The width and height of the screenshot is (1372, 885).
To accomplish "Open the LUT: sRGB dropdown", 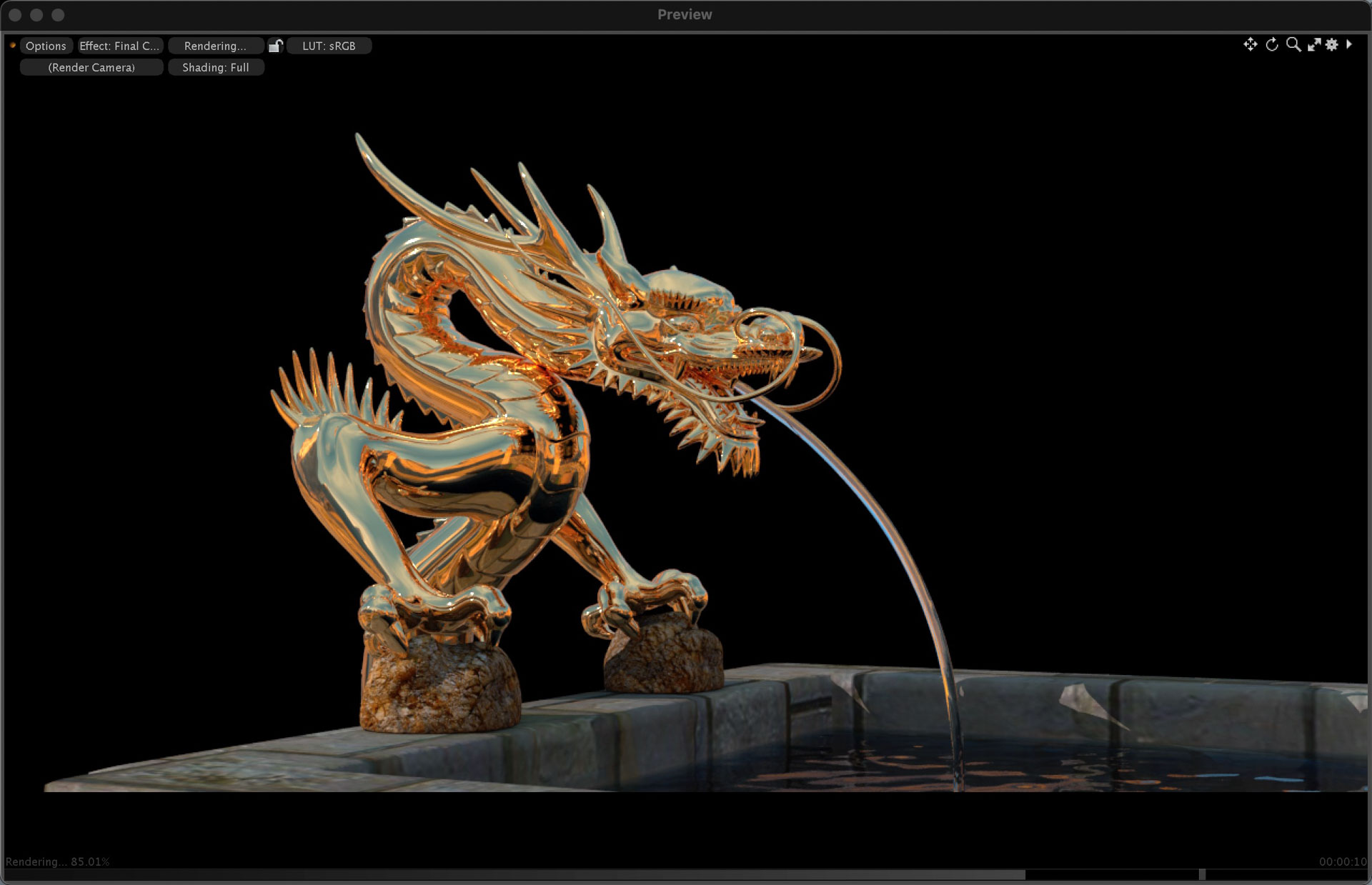I will pos(329,46).
